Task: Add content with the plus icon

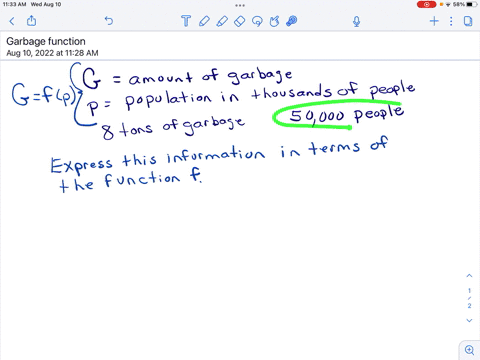Action: pyautogui.click(x=434, y=21)
